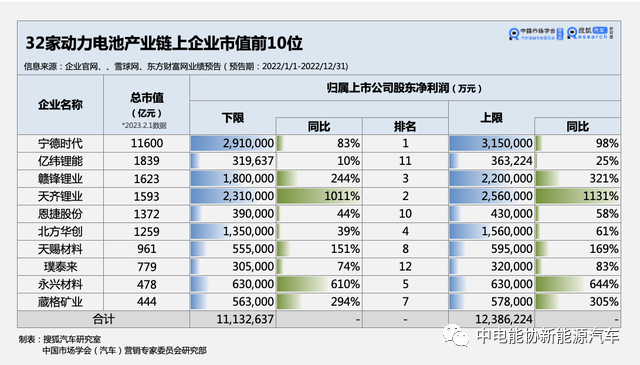Click the 排名 column header
Screen dimensions: 640x365
pyautogui.click(x=405, y=126)
